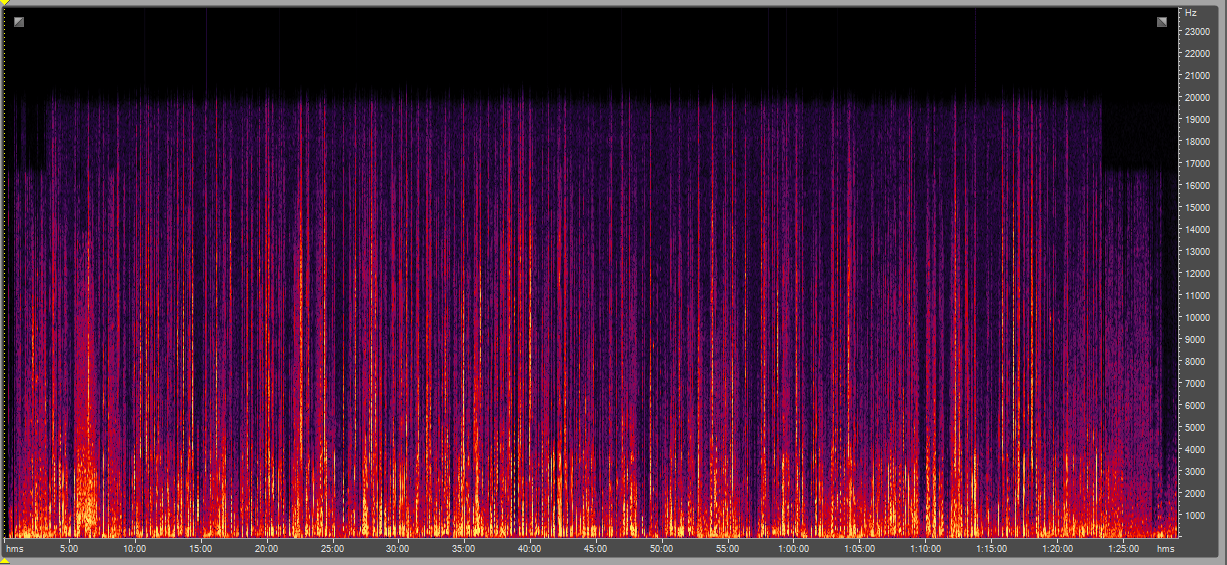Select the yellow playhead marker above the spectrogram
The width and height of the screenshot is (1227, 565).
(4, 3)
